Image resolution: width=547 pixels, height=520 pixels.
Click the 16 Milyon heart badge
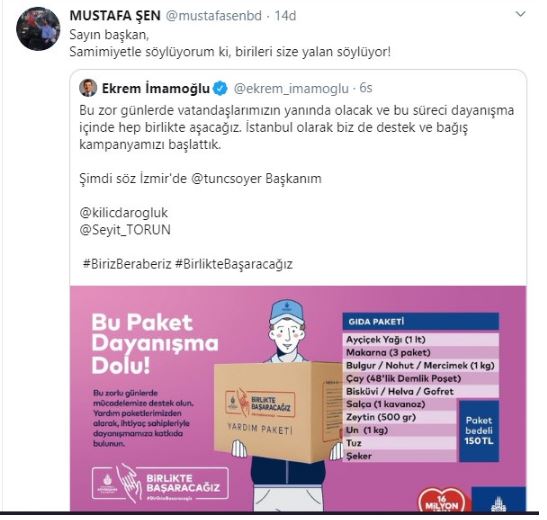tap(443, 500)
